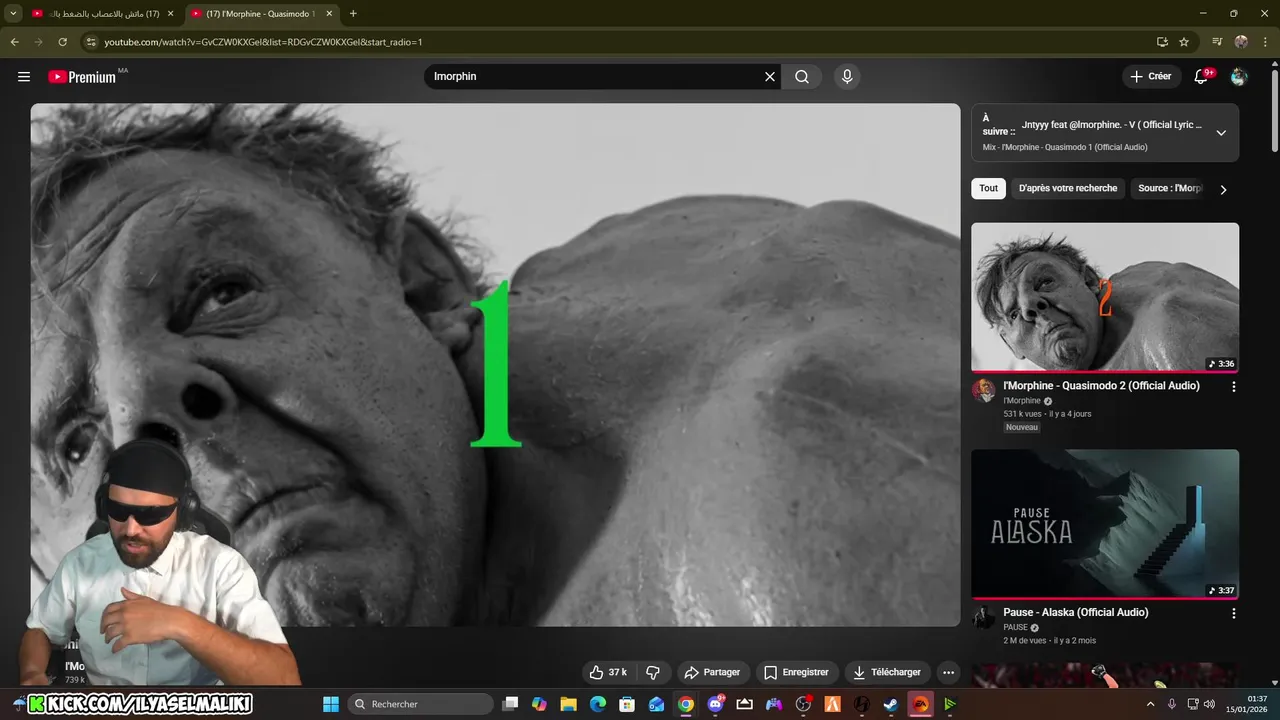Reload the page in Chrome
This screenshot has height=720, width=1280.
[62, 42]
